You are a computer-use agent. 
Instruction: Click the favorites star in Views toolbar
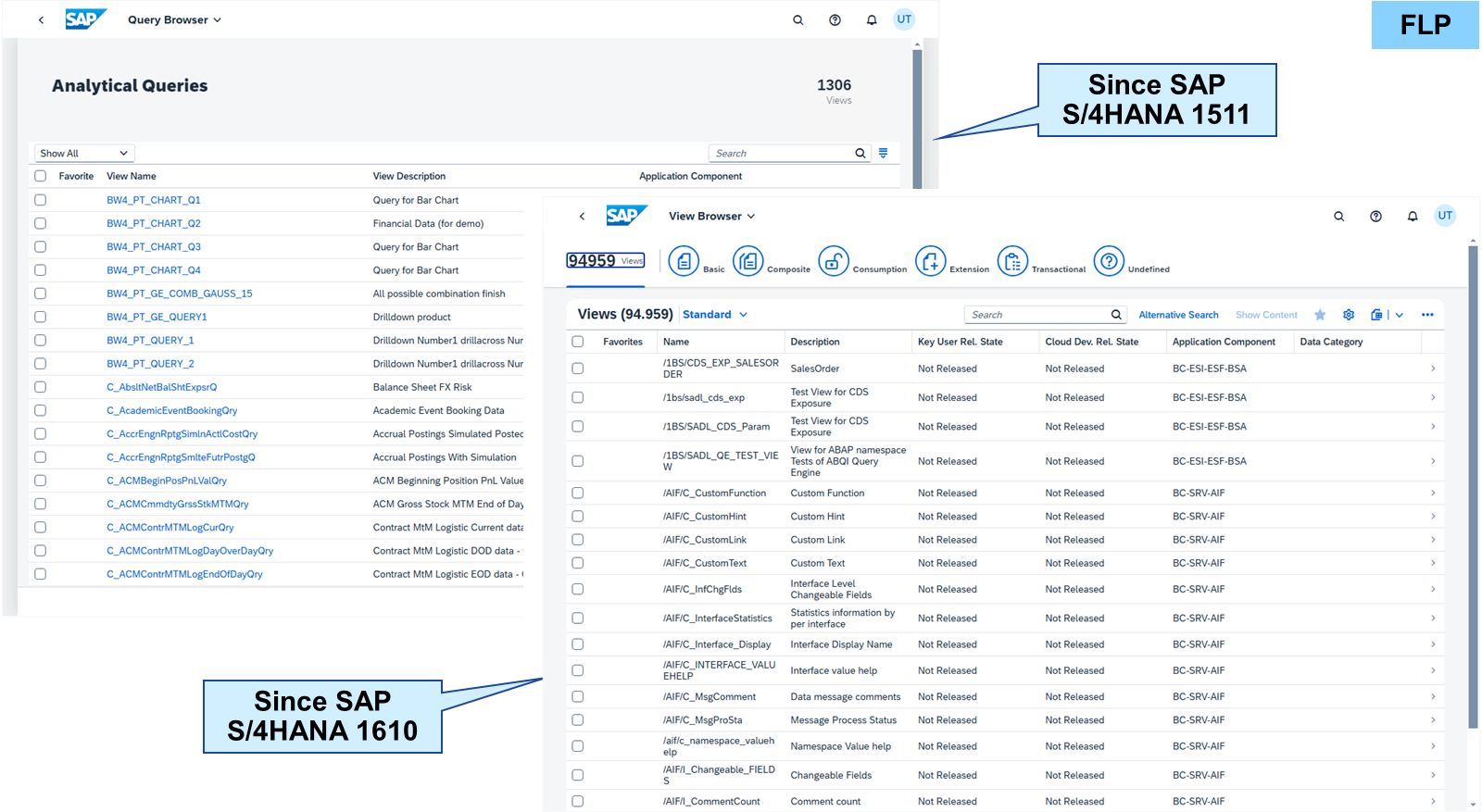pyautogui.click(x=1320, y=315)
